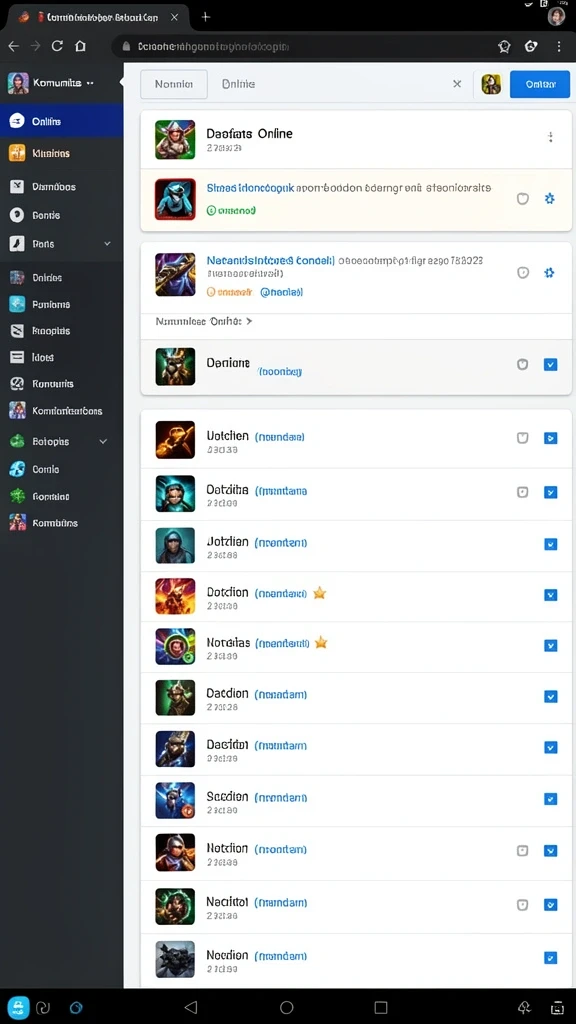Tap the Android home circle button
Image resolution: width=576 pixels, height=1024 pixels.
tap(287, 1007)
